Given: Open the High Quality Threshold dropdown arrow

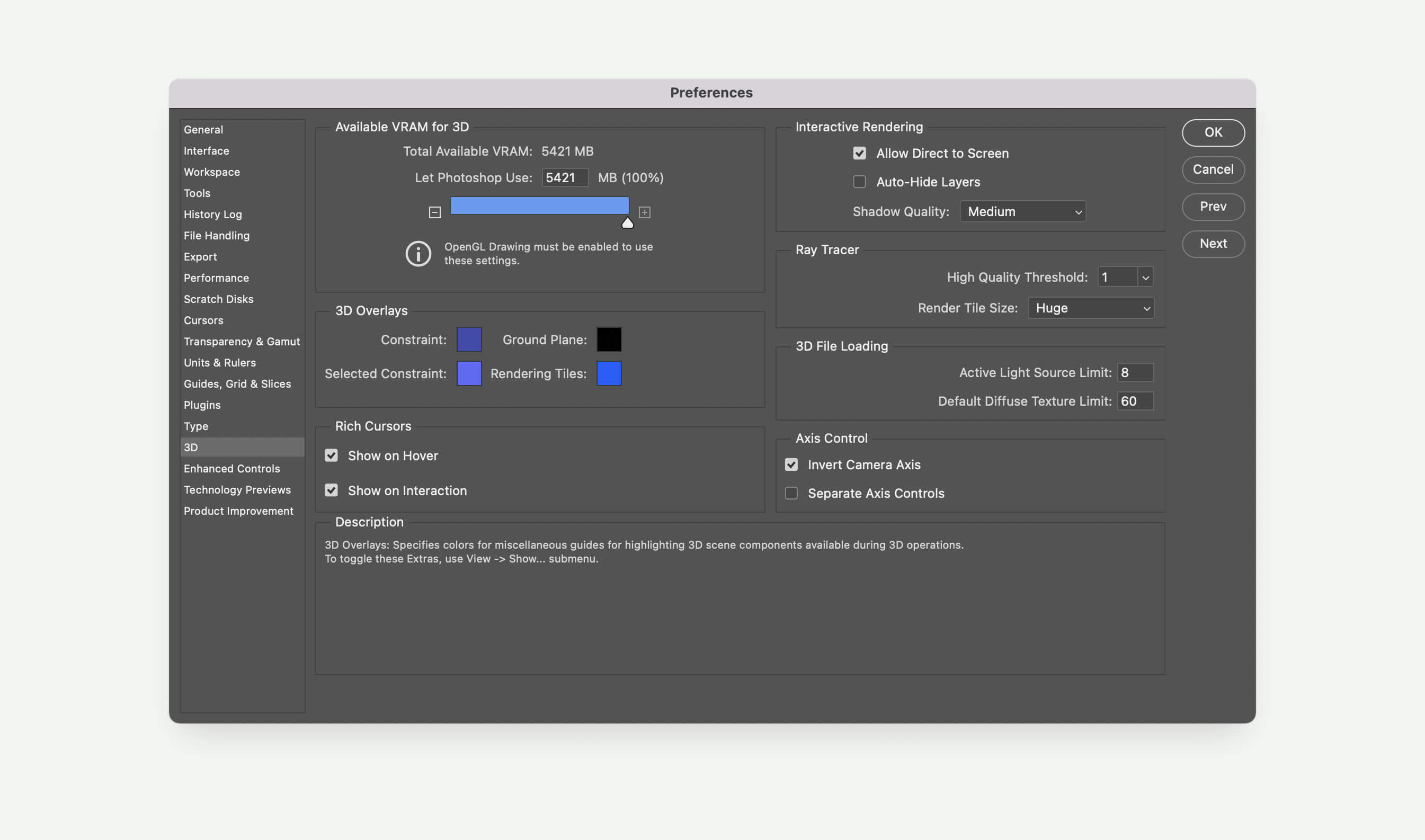Looking at the screenshot, I should (1145, 278).
